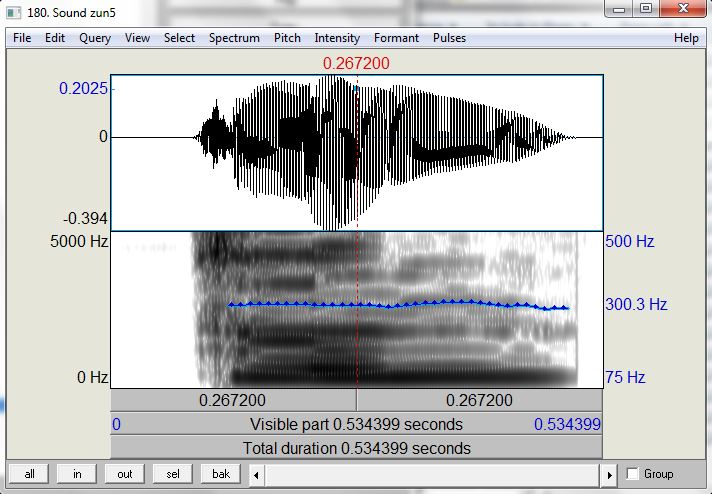Click the blue pitch contour in spectrogram
712x494 pixels.
click(x=398, y=305)
